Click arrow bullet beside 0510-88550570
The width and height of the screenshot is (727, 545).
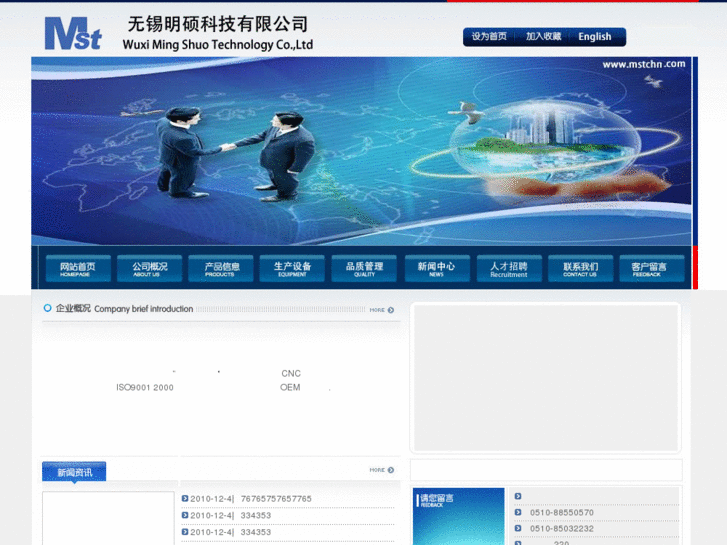pos(518,512)
